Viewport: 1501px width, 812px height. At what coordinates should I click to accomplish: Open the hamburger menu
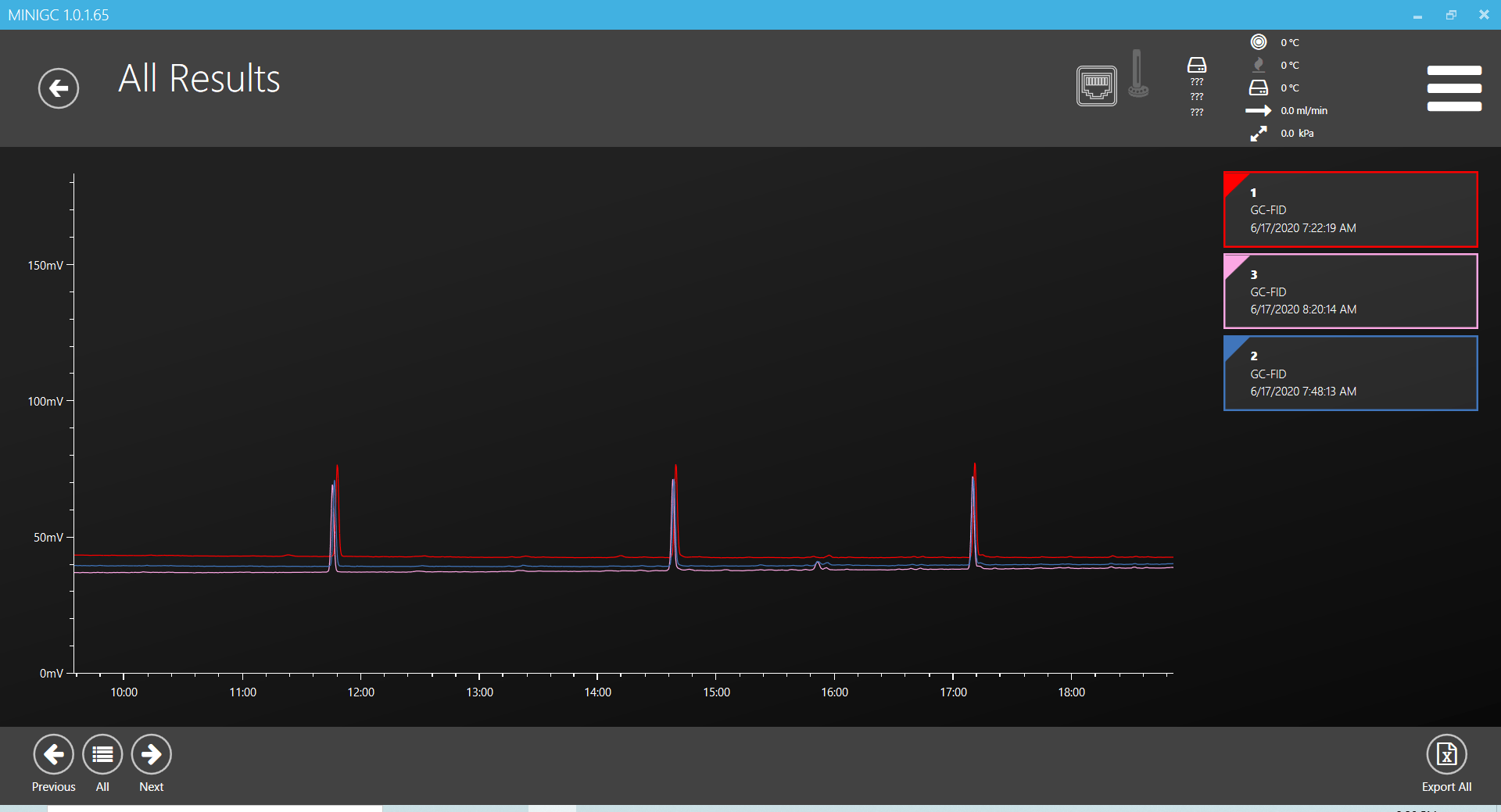tap(1453, 88)
